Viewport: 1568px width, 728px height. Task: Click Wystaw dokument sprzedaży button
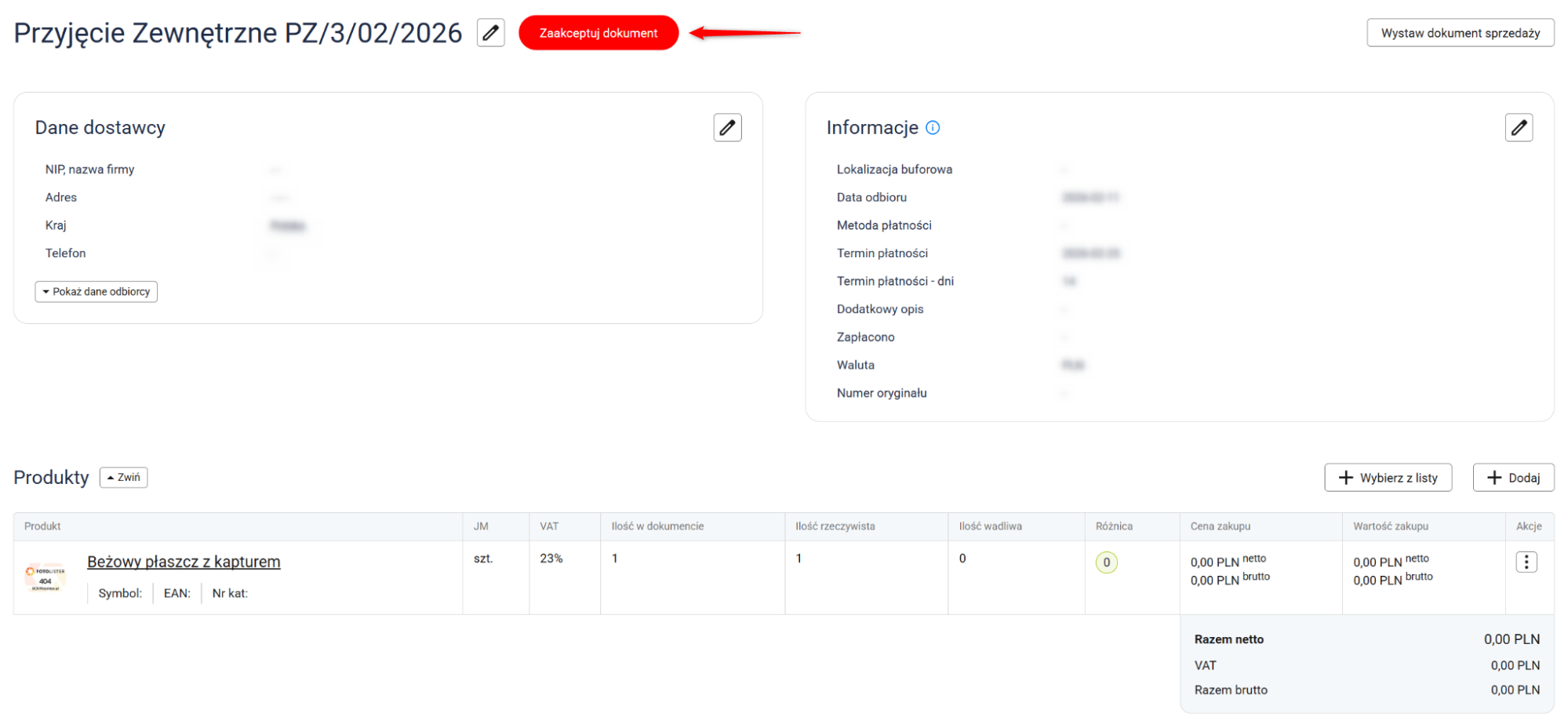point(1460,33)
